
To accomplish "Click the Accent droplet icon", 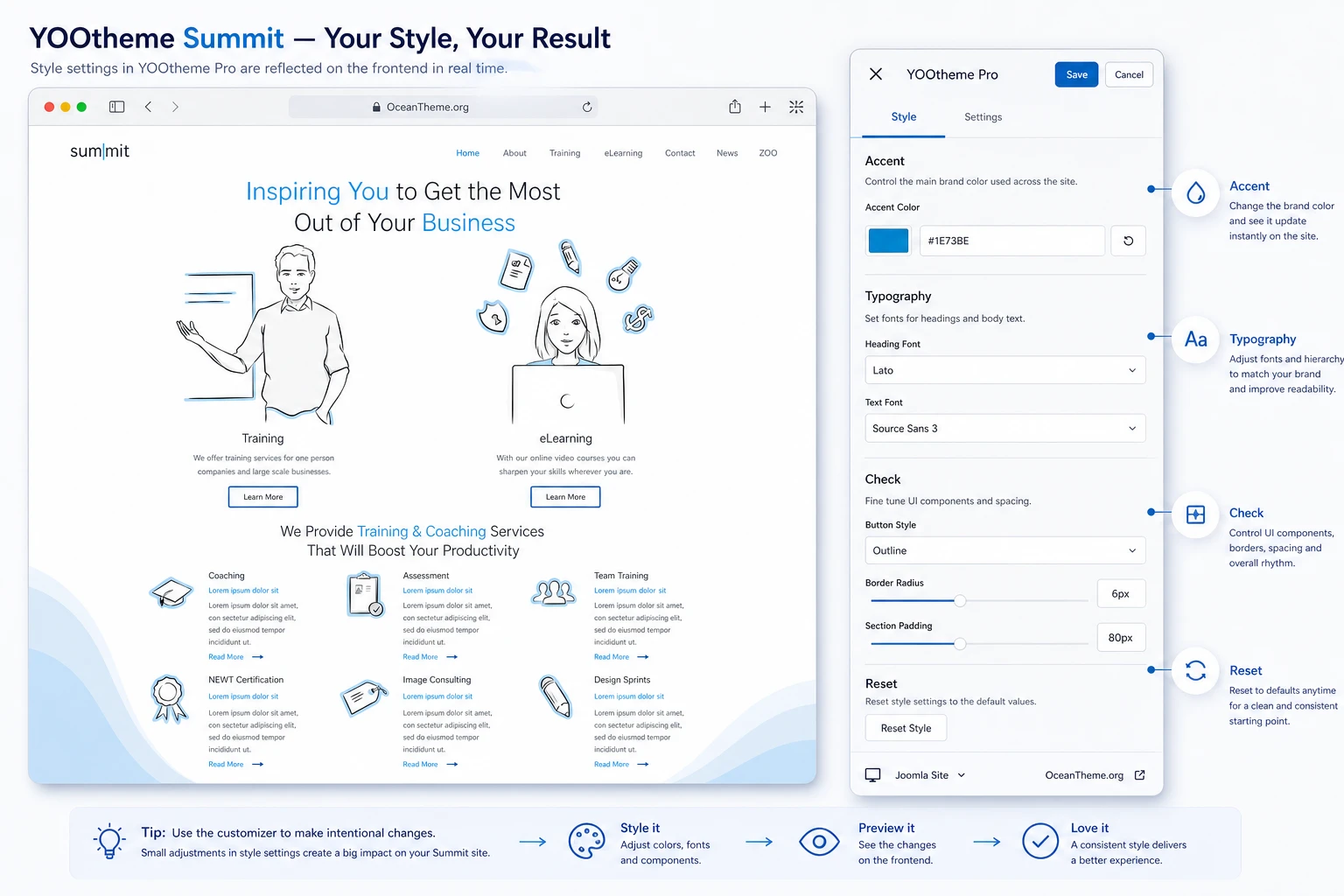I will 1196,193.
